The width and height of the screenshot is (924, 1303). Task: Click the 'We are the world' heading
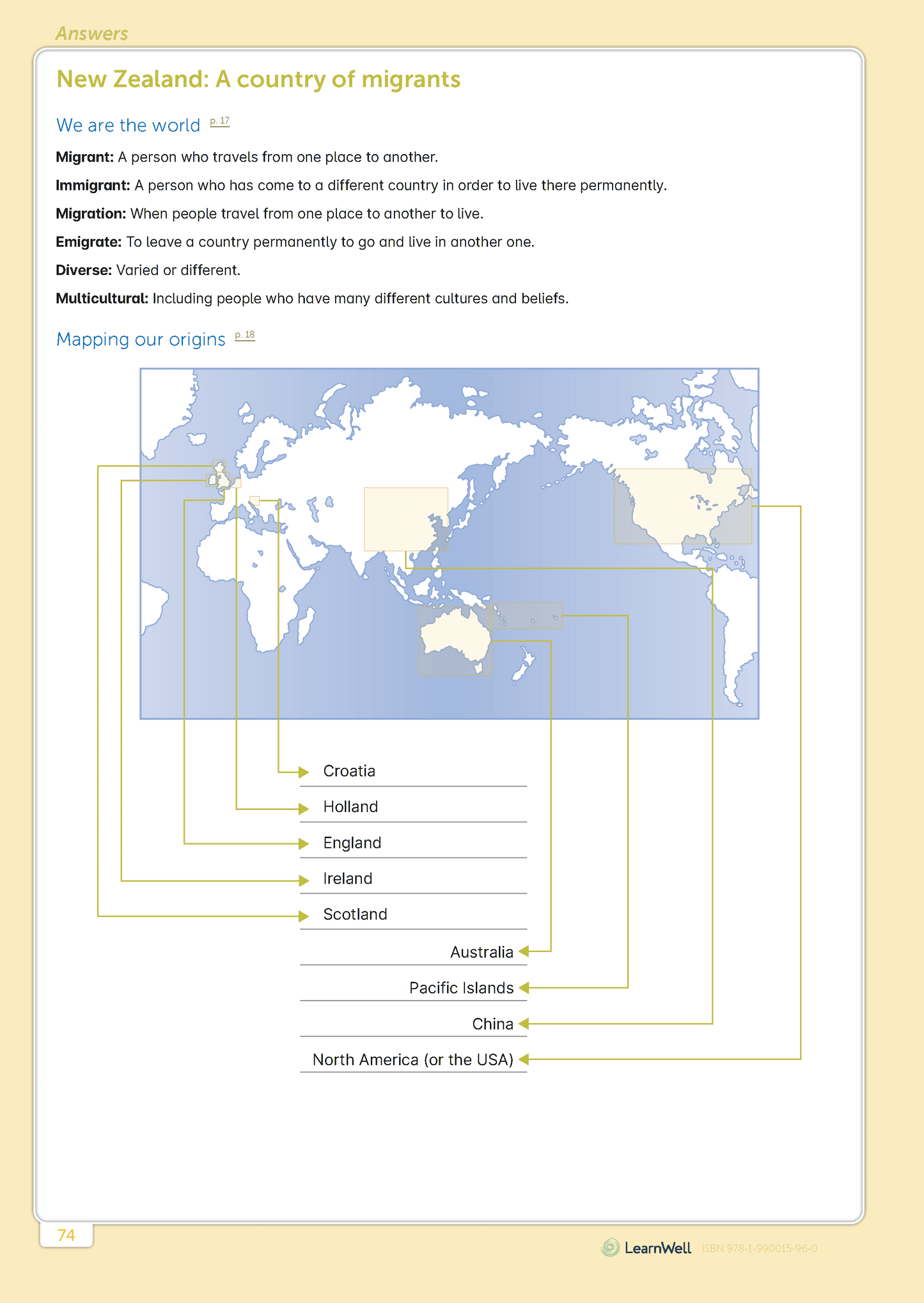click(128, 125)
